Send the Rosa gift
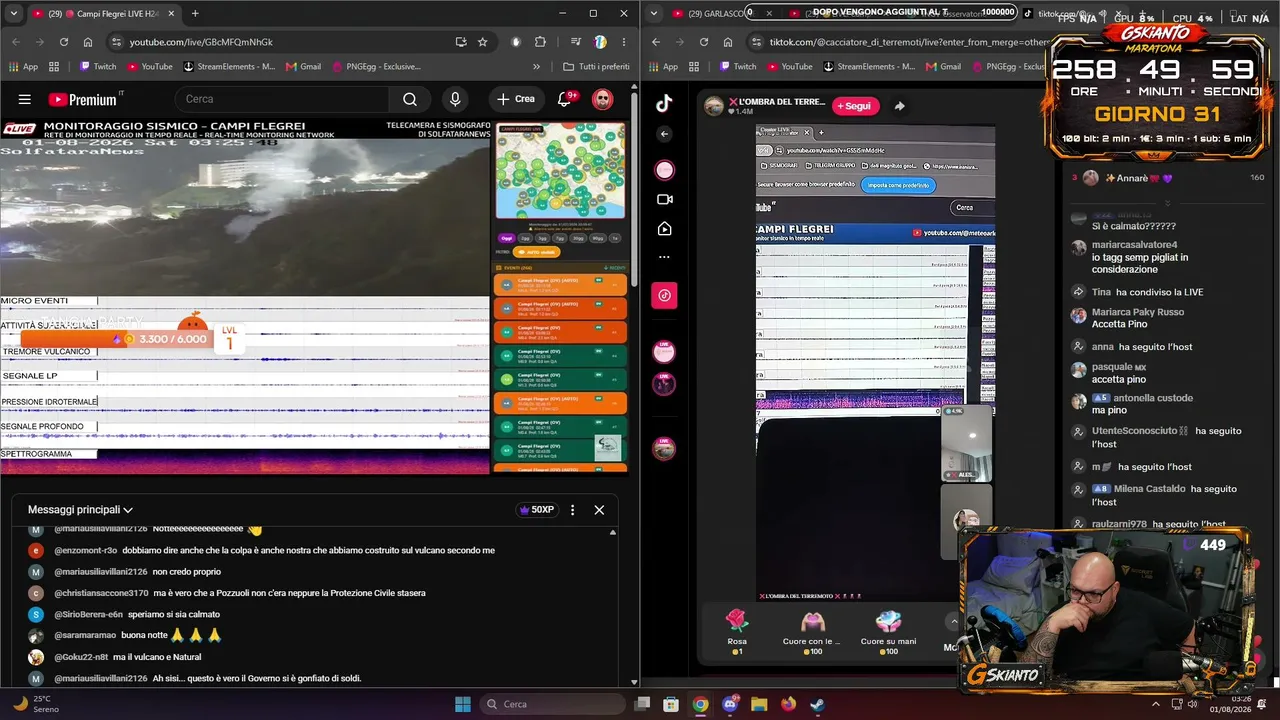Viewport: 1280px width, 720px height. (x=737, y=631)
